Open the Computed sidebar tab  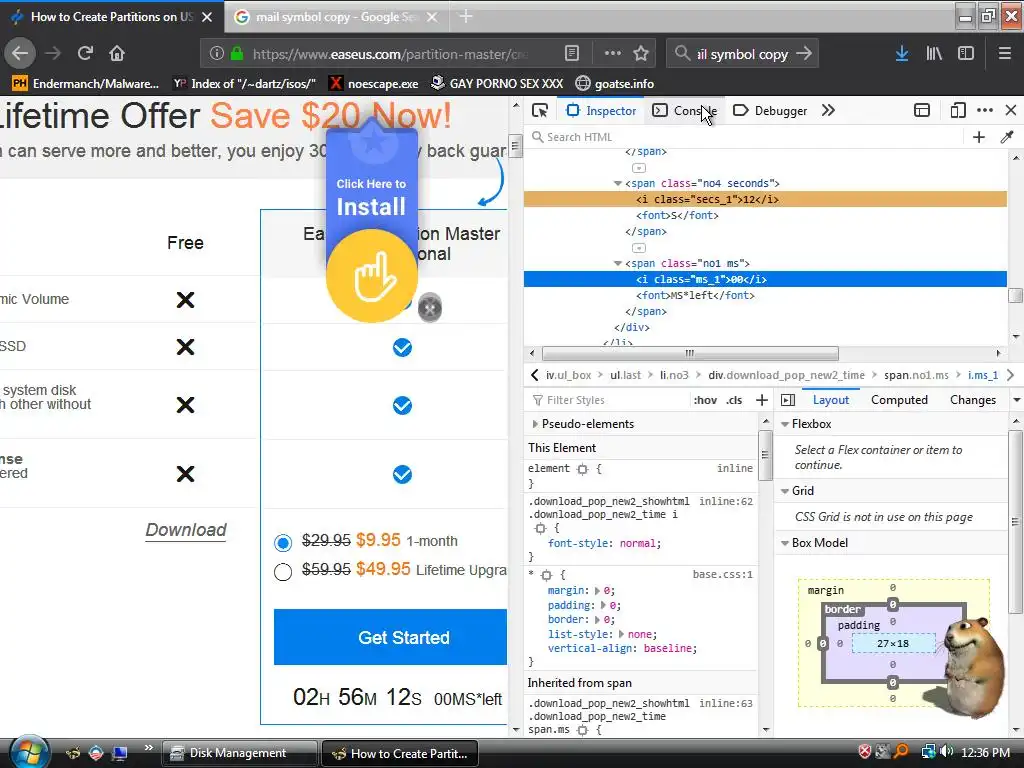899,400
